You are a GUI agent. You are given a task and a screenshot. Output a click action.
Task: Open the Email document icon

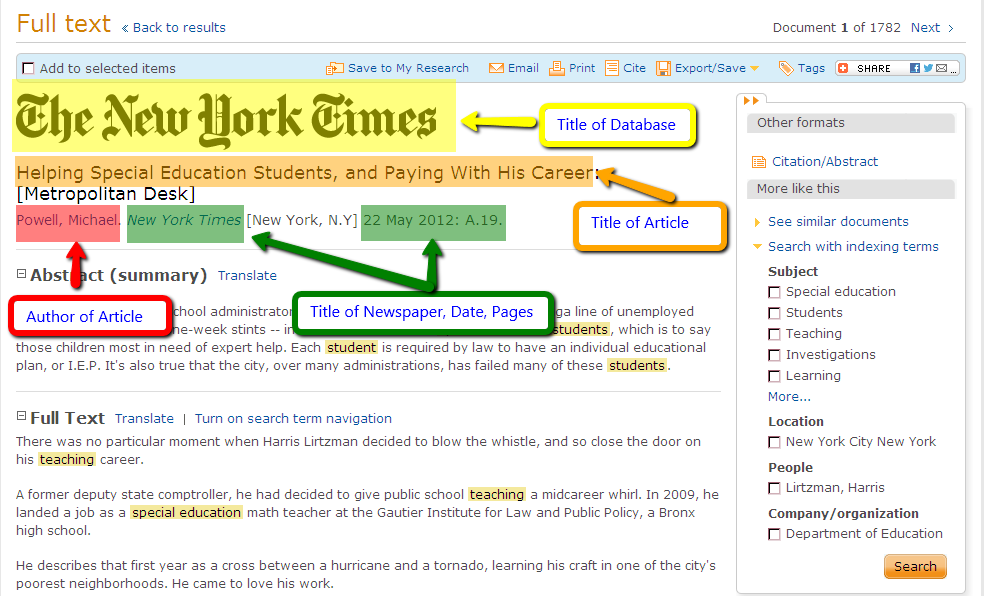(497, 67)
